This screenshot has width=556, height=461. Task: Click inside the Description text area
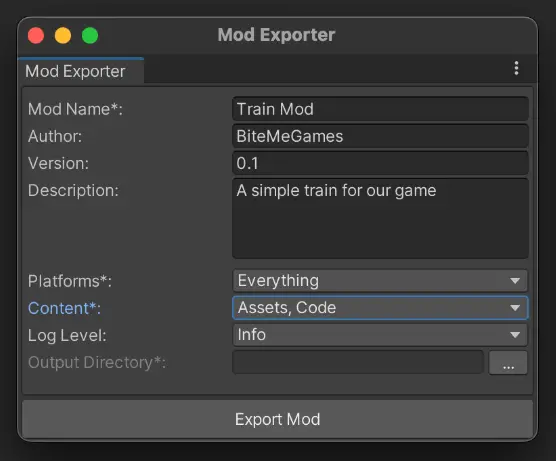[x=380, y=218]
